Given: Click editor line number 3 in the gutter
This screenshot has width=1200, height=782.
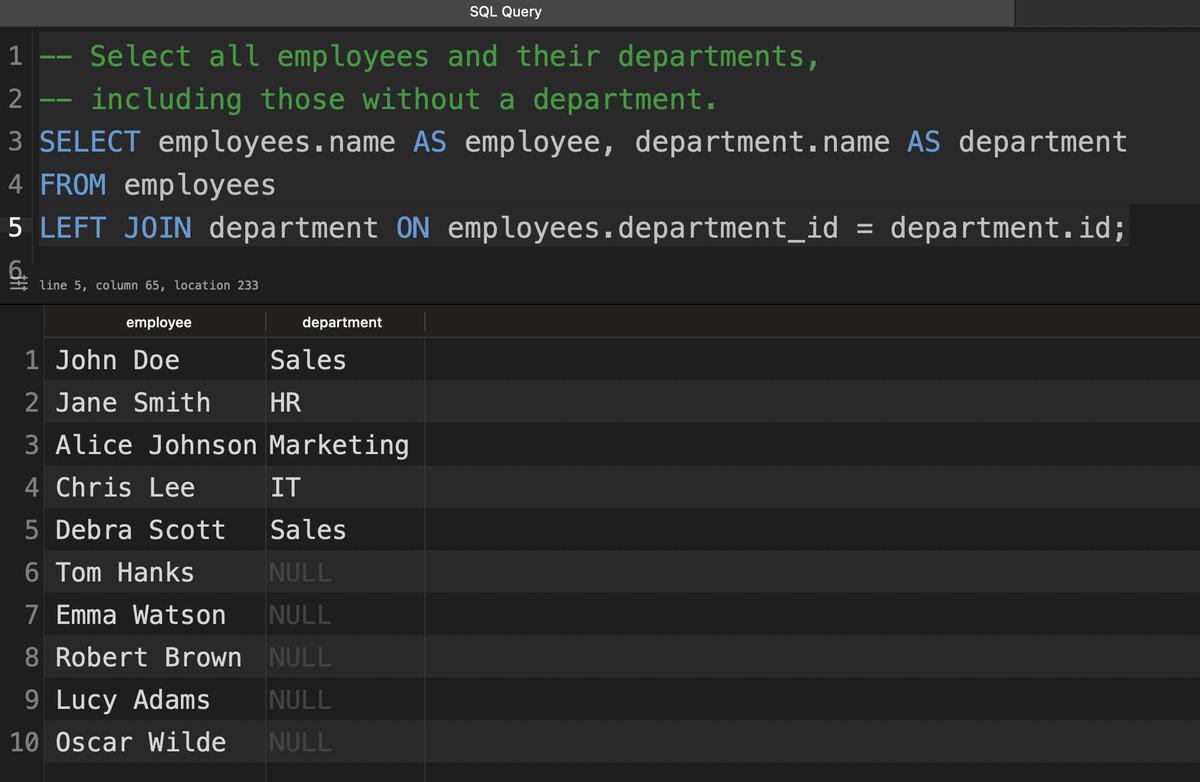Looking at the screenshot, I should [x=15, y=142].
